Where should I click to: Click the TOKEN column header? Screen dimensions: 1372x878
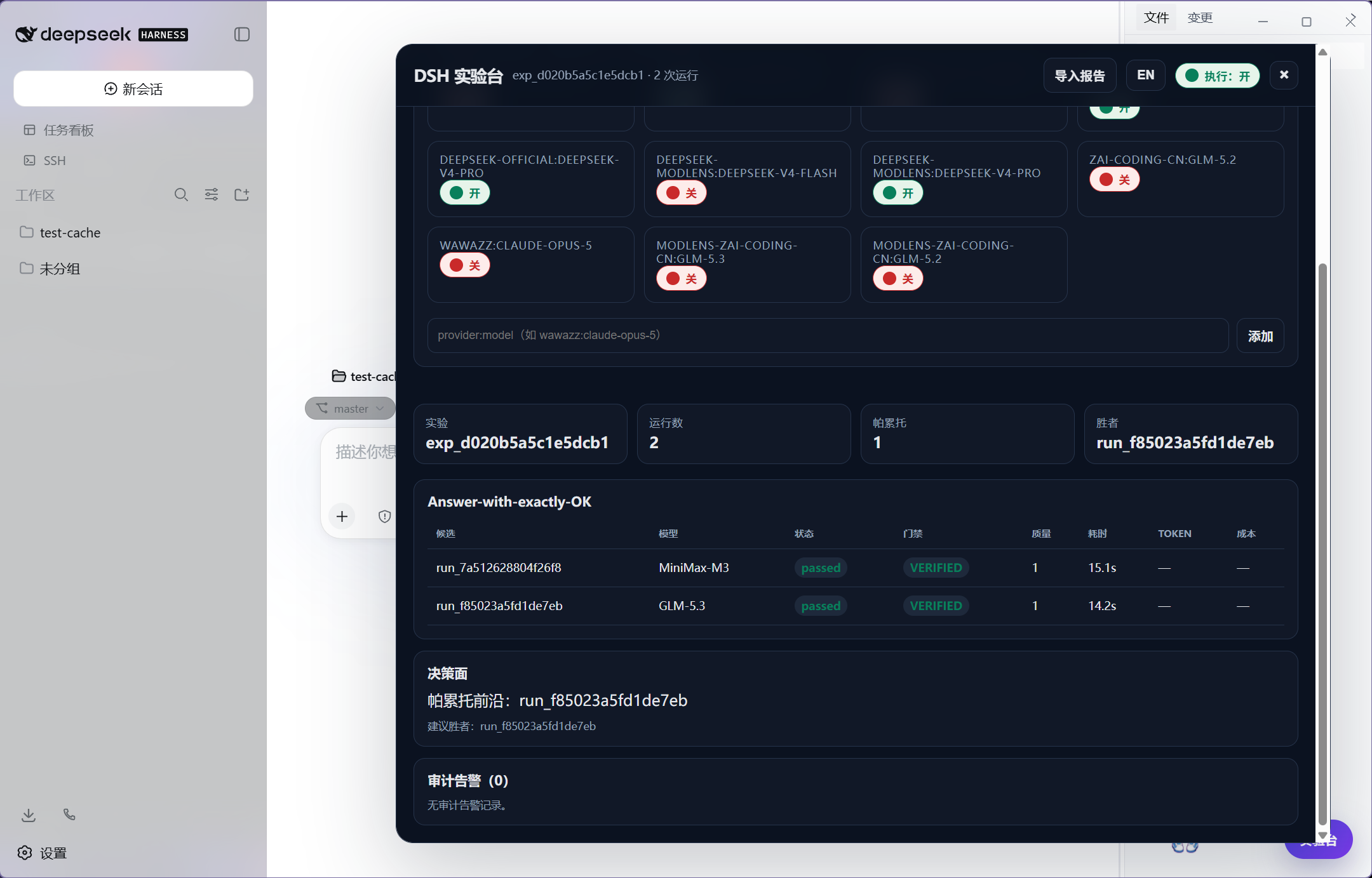[x=1174, y=533]
